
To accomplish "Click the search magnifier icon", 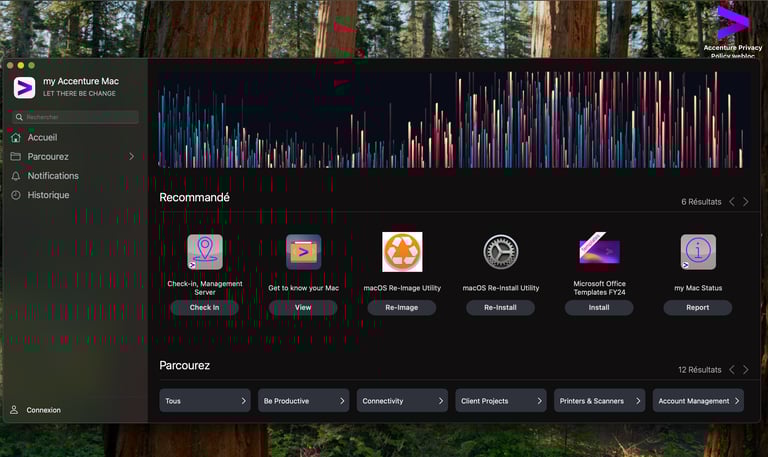I will (x=19, y=117).
